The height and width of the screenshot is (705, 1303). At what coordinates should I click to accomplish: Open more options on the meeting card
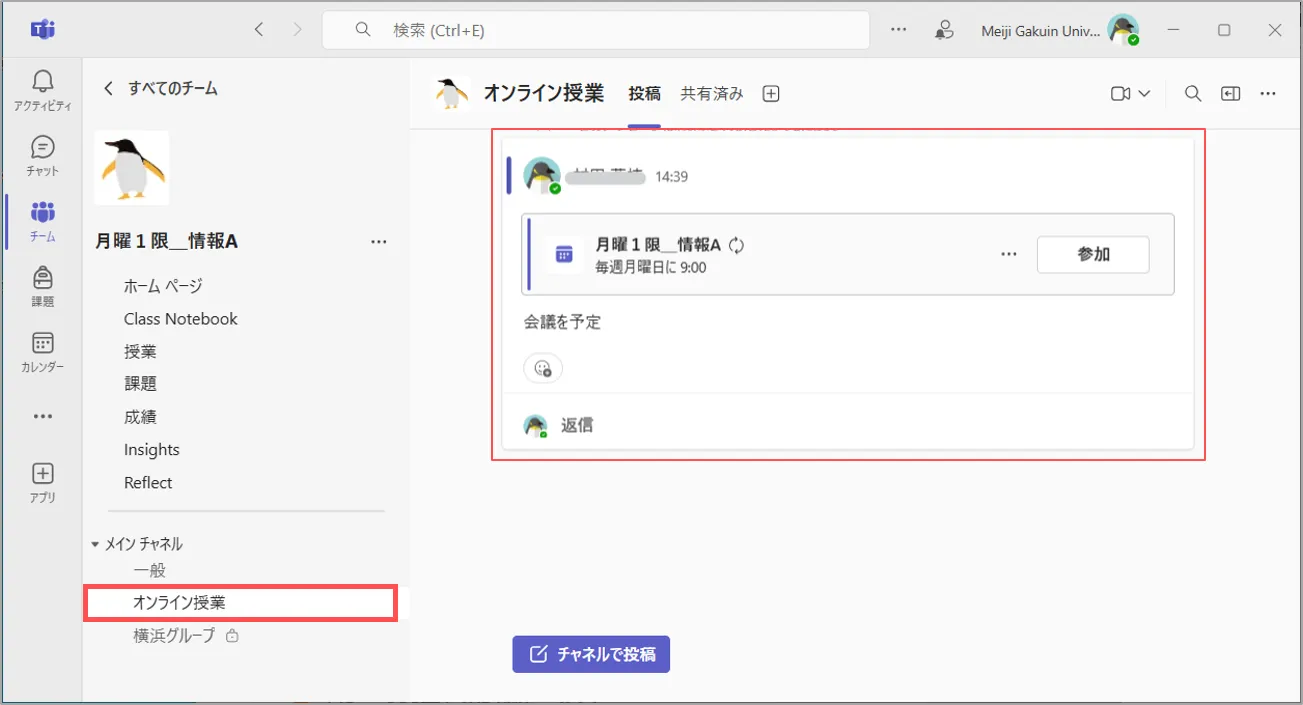pyautogui.click(x=1009, y=254)
